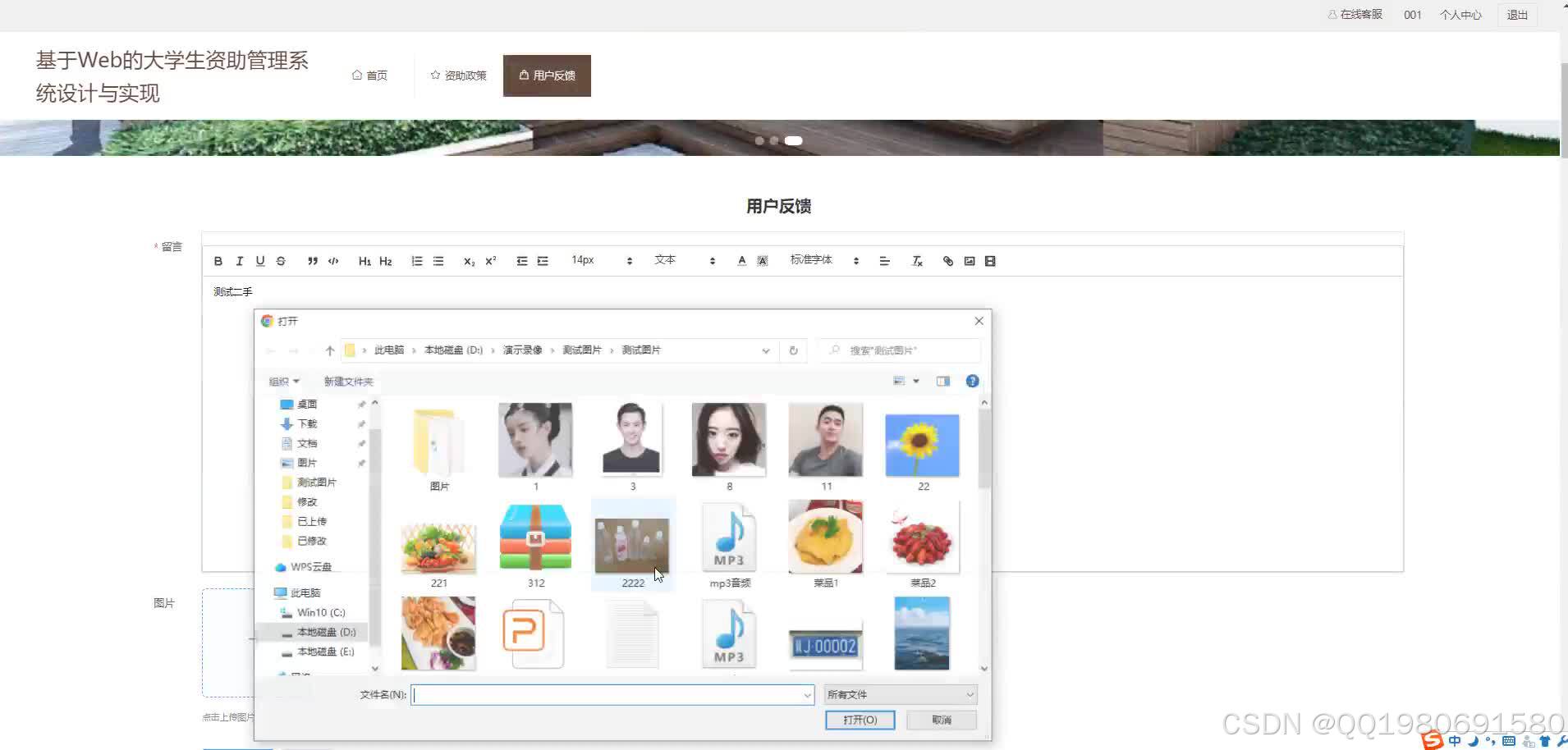Click 退出 to log out
The image size is (1568, 750).
click(1515, 14)
